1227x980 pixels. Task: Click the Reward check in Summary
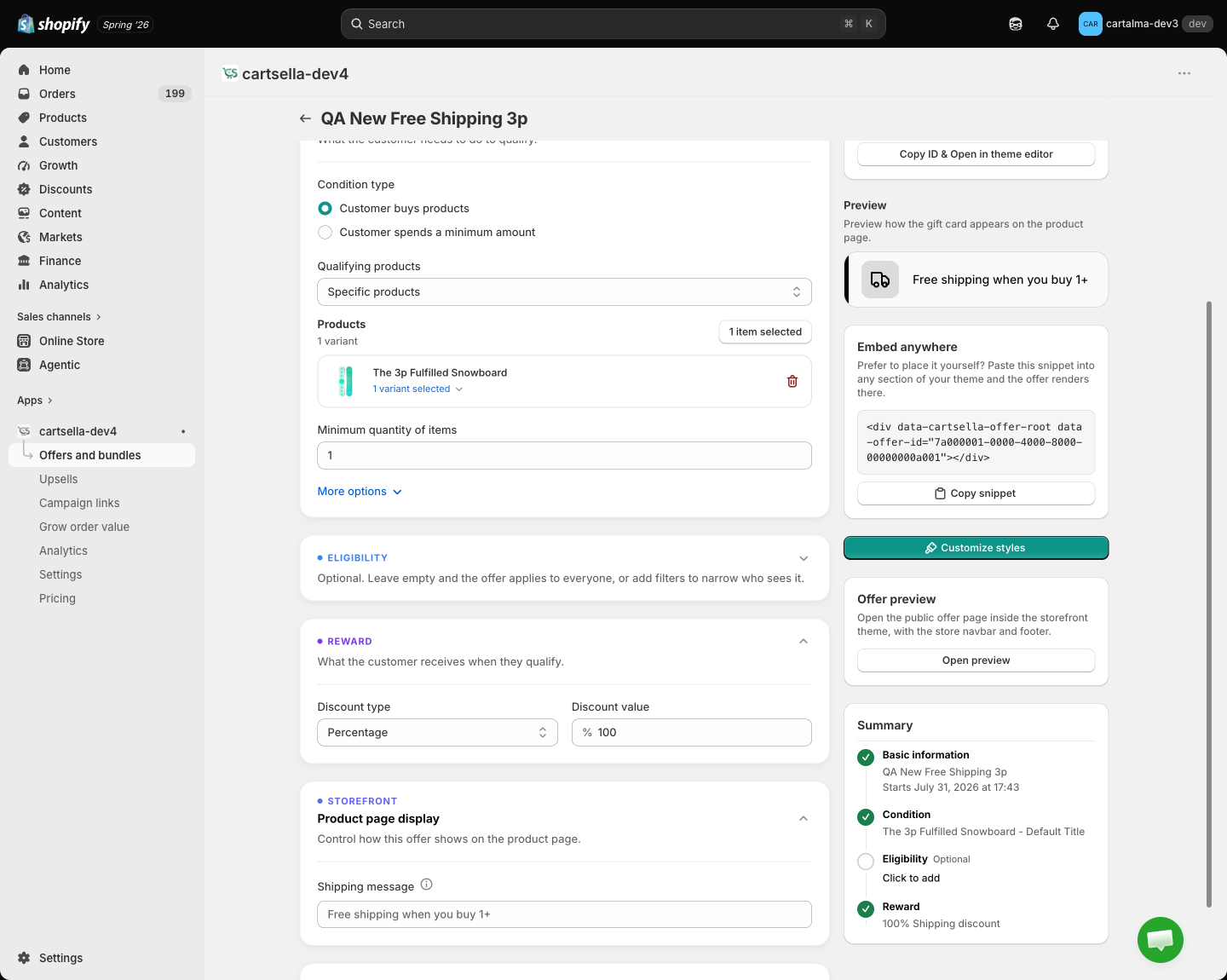(x=866, y=908)
